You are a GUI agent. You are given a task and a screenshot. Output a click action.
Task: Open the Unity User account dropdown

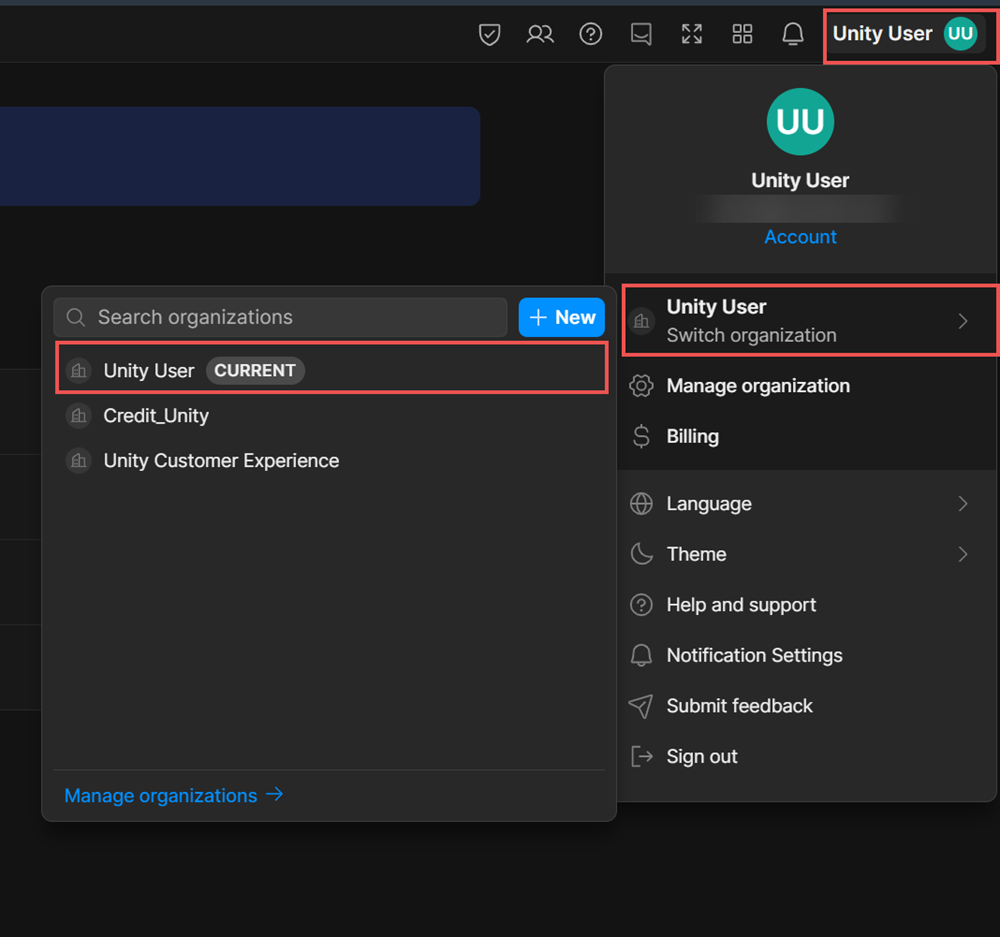tap(905, 34)
